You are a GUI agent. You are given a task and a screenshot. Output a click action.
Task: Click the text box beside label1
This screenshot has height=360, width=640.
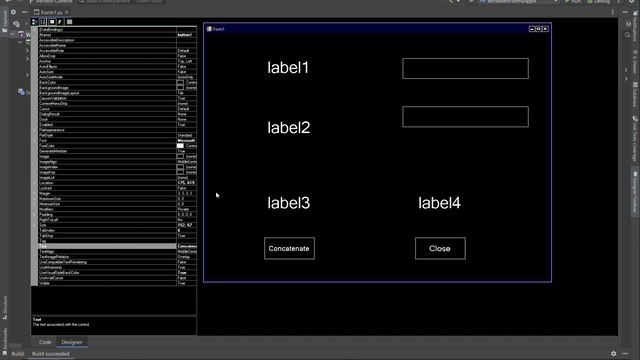pos(465,68)
